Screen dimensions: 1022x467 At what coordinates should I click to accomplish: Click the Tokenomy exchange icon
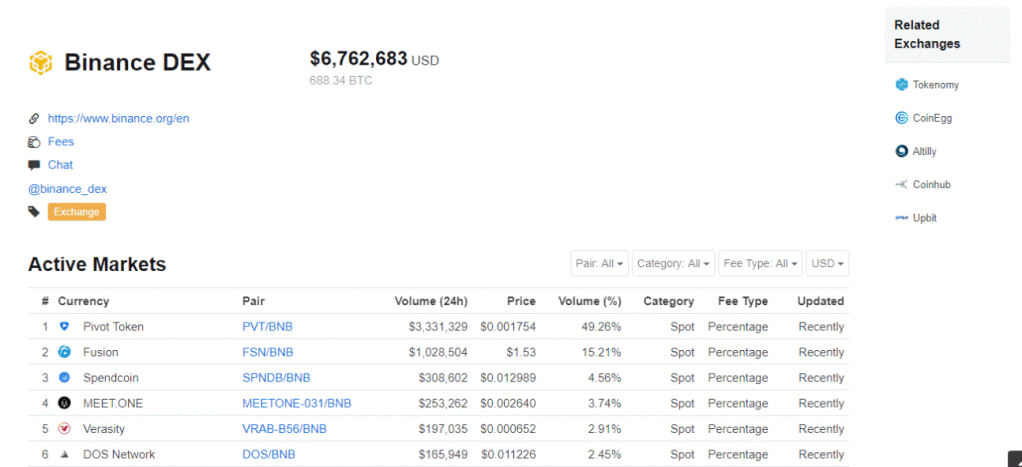click(x=901, y=85)
